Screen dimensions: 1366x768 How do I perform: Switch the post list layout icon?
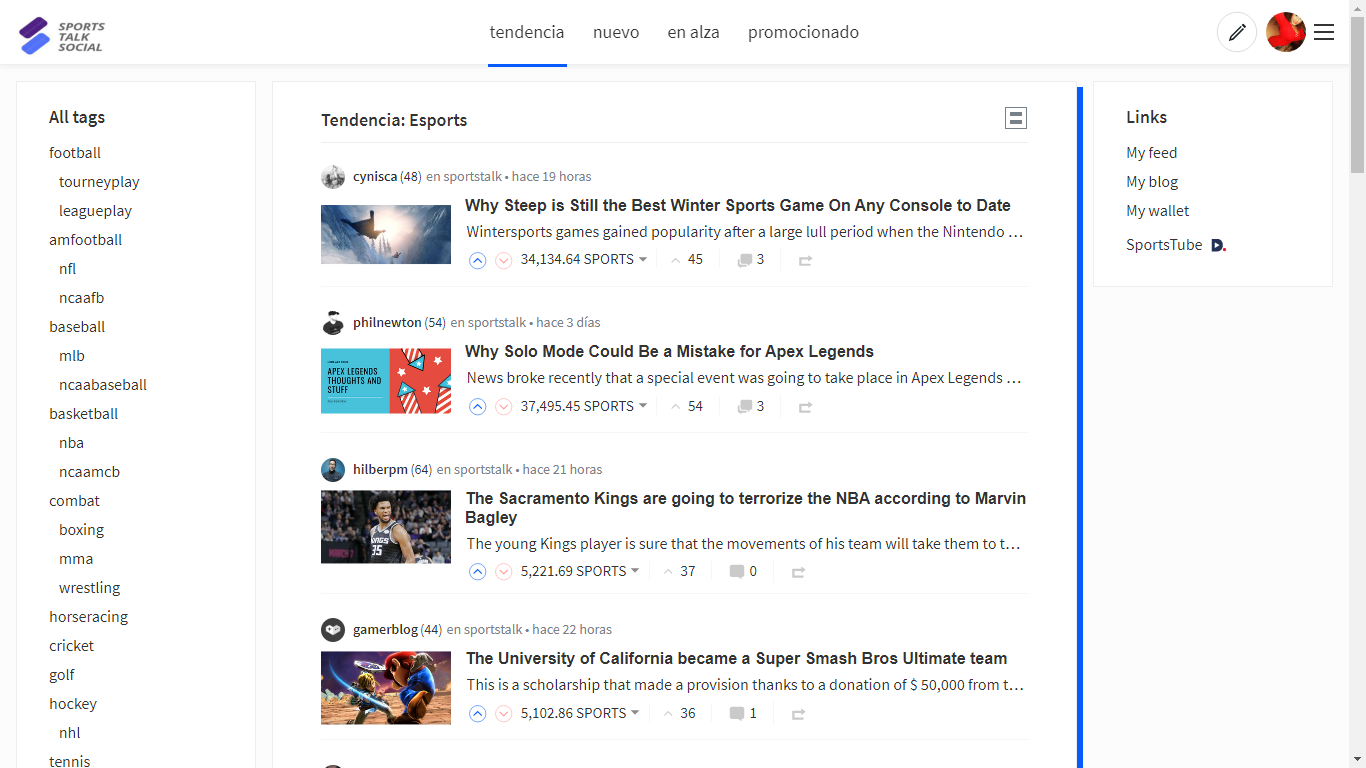(1016, 118)
